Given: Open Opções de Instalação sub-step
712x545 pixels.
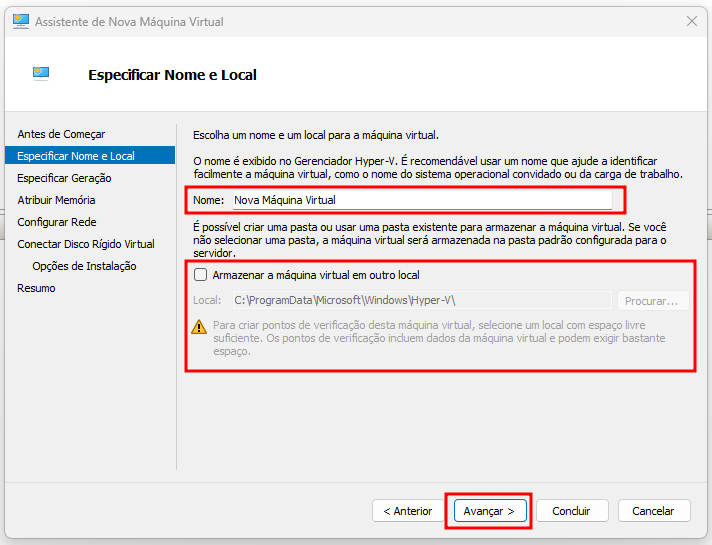Looking at the screenshot, I should [x=84, y=266].
